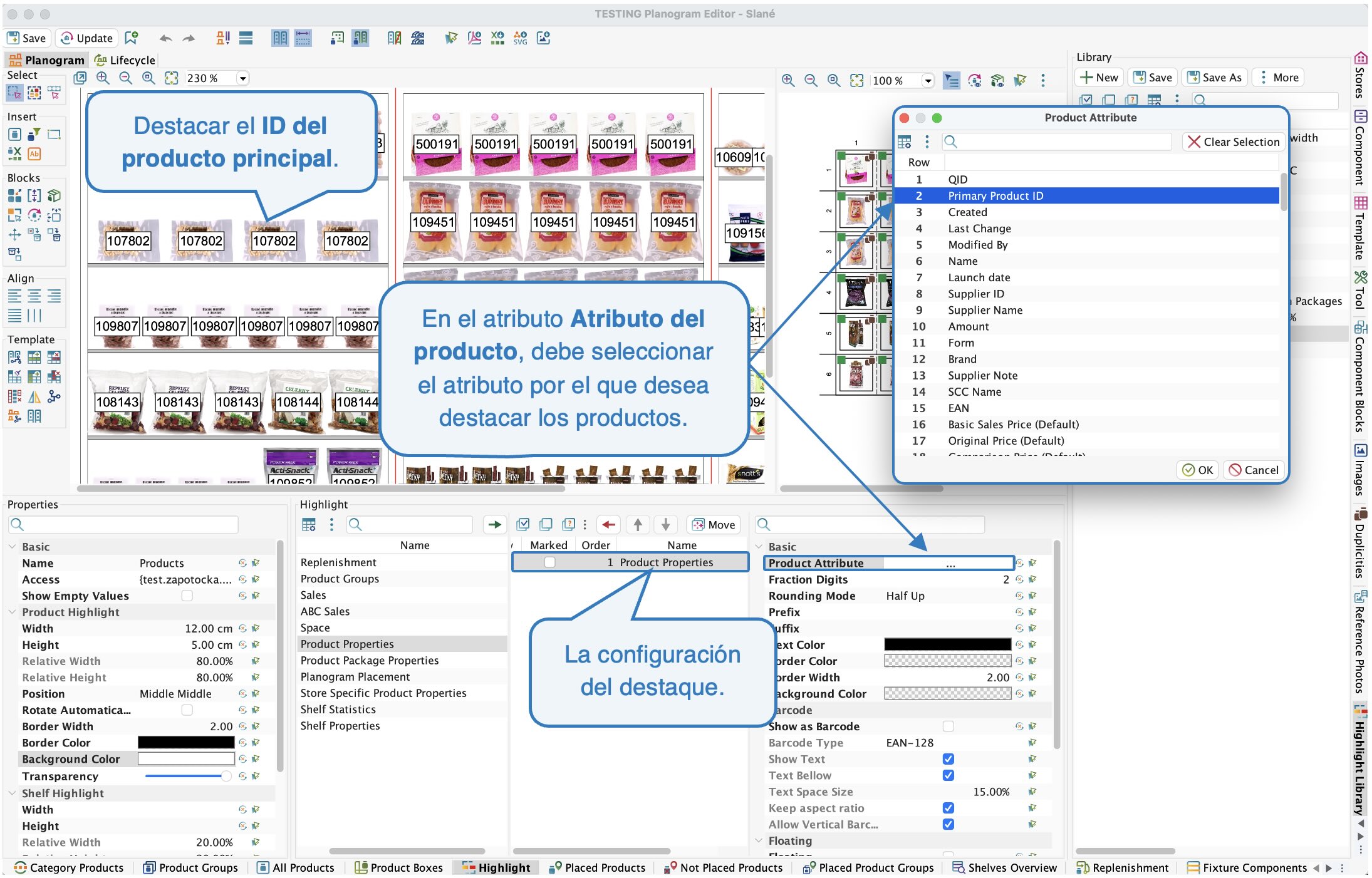Click the green right-arrow add highlight button
1372x878 pixels.
pos(494,524)
